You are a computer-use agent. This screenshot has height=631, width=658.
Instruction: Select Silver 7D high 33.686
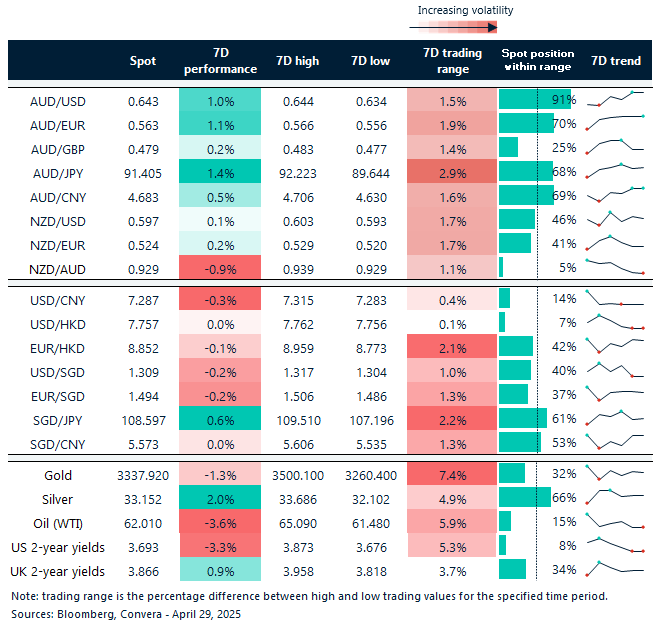point(298,499)
